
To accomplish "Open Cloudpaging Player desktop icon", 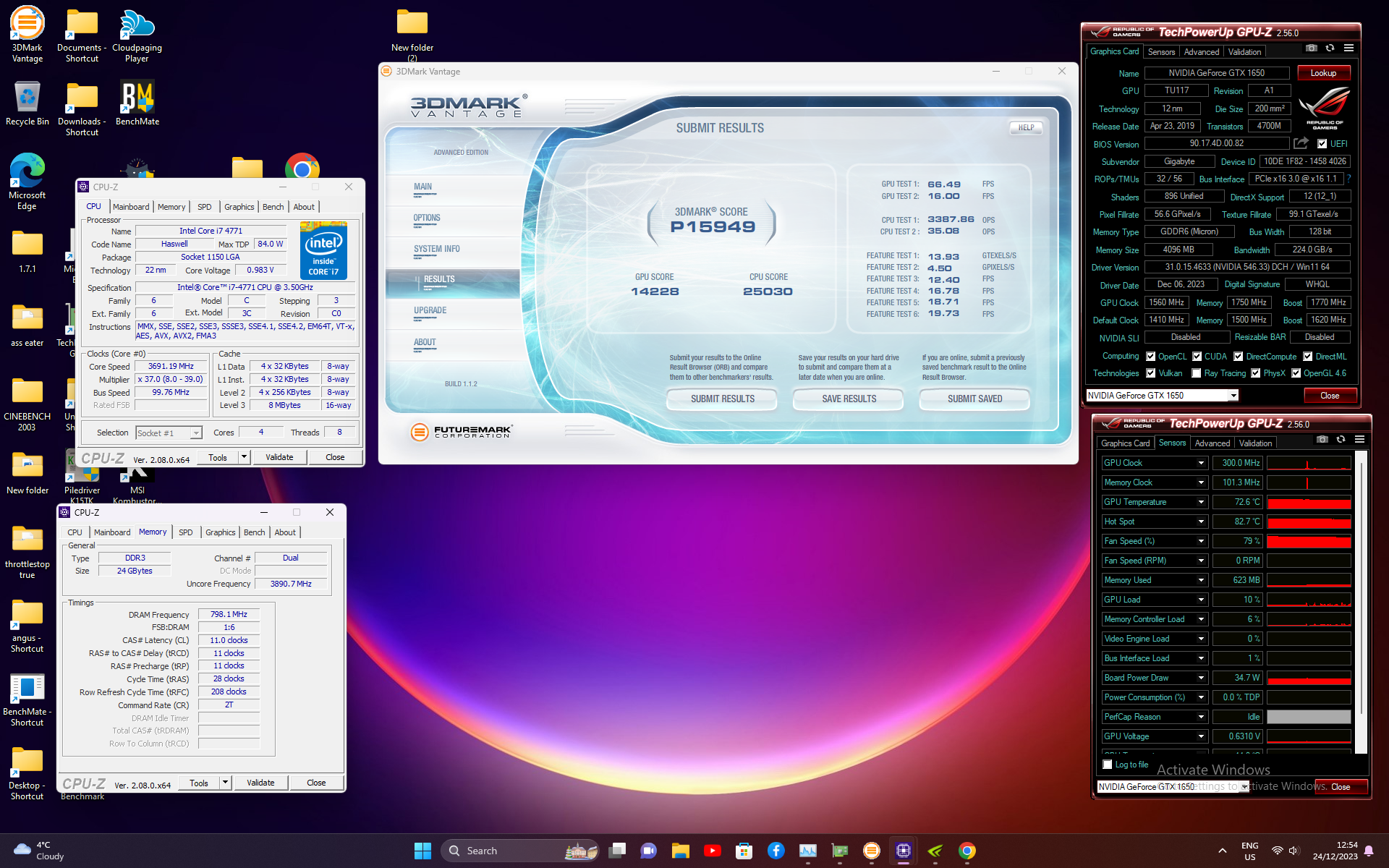I will coord(137,34).
